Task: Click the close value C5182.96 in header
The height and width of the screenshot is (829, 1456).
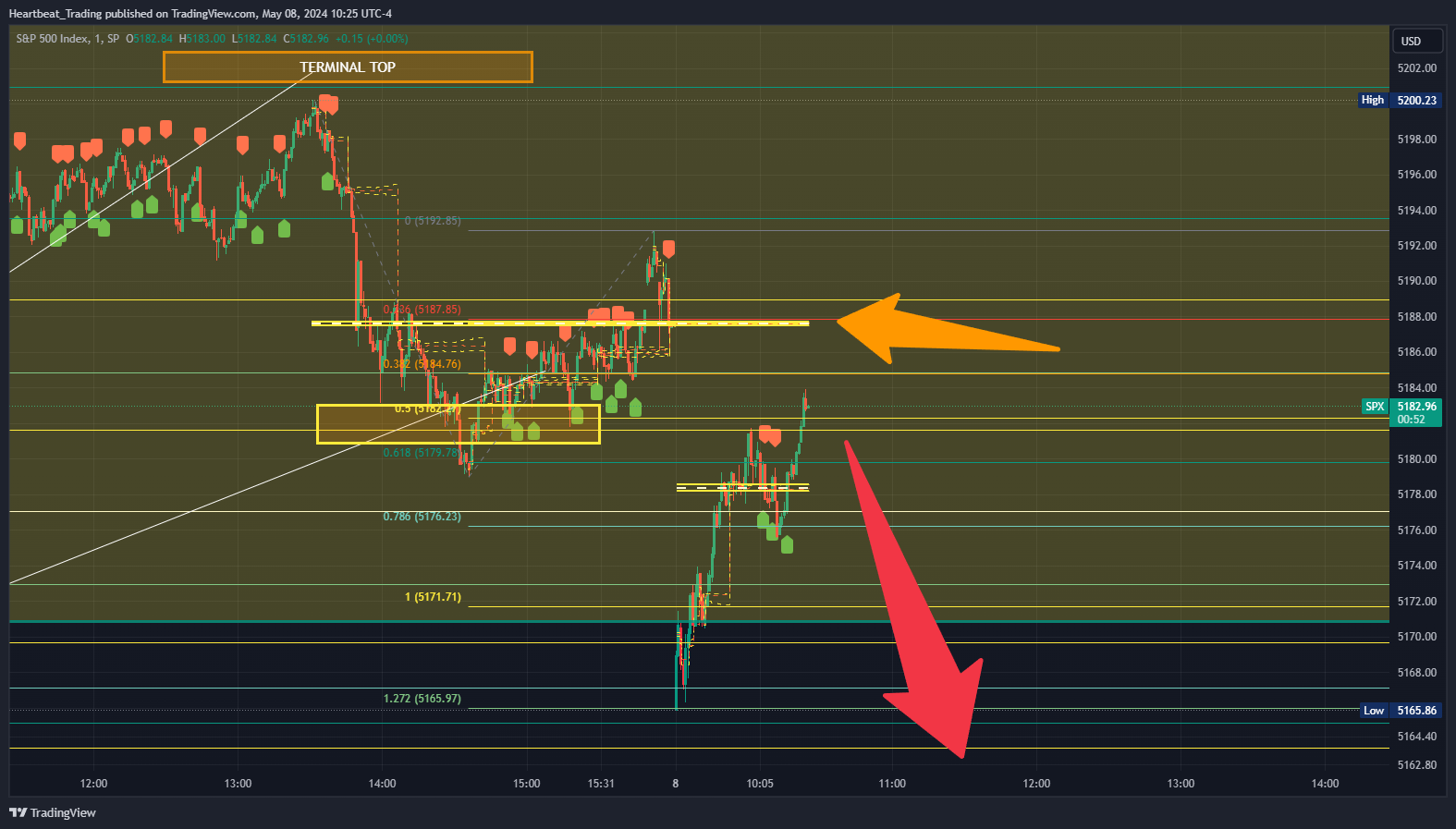Action: click(306, 39)
